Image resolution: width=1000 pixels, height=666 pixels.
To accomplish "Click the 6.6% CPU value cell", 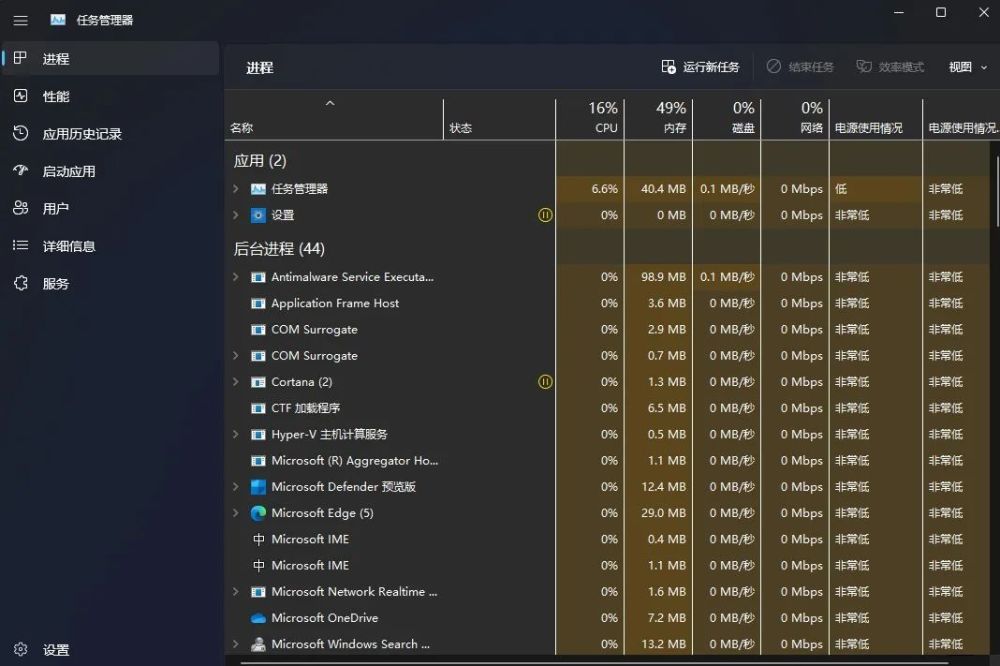I will pyautogui.click(x=590, y=189).
